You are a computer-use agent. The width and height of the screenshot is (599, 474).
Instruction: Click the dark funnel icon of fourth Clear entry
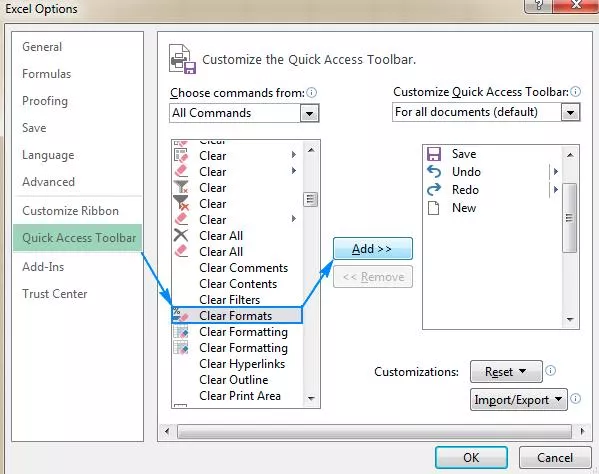181,203
